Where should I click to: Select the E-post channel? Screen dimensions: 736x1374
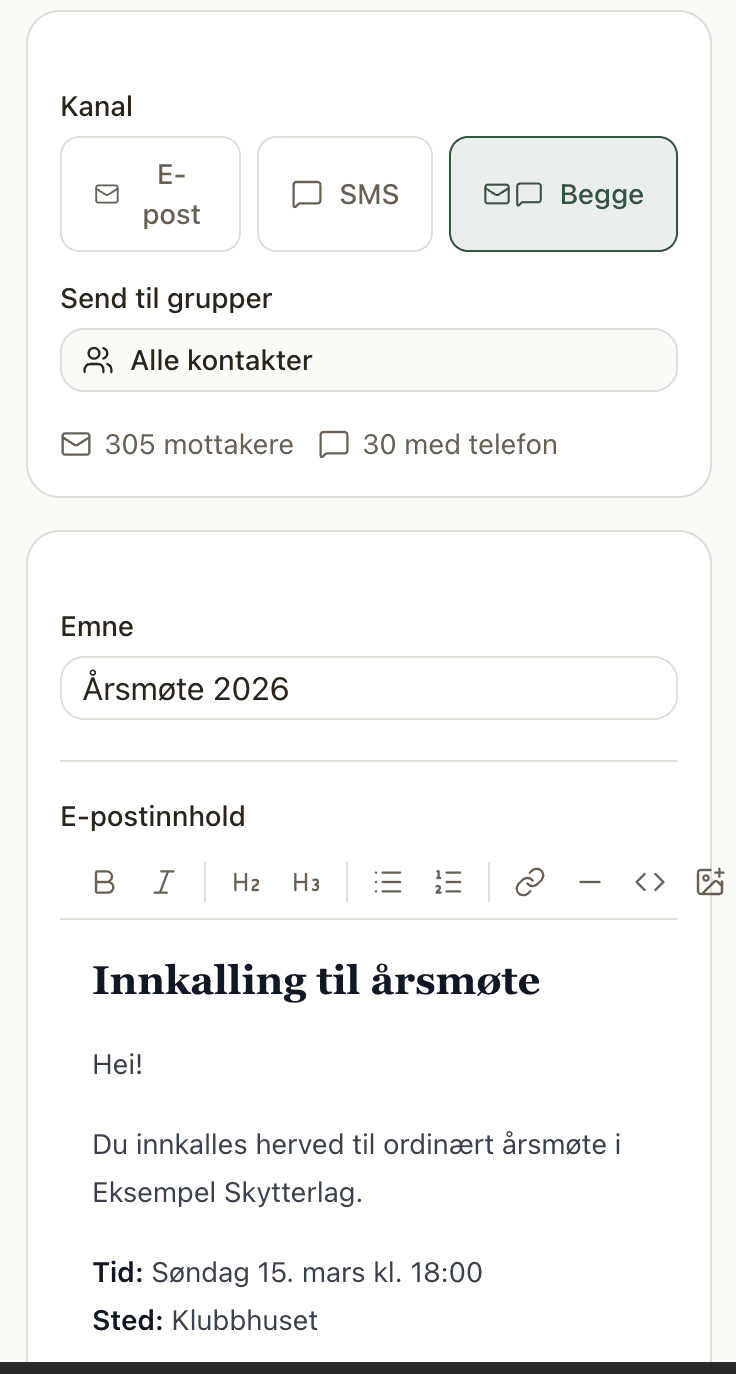pos(150,193)
